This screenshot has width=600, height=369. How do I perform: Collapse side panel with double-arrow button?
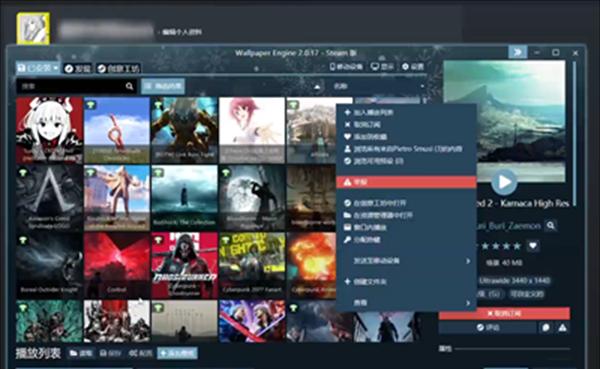point(517,52)
